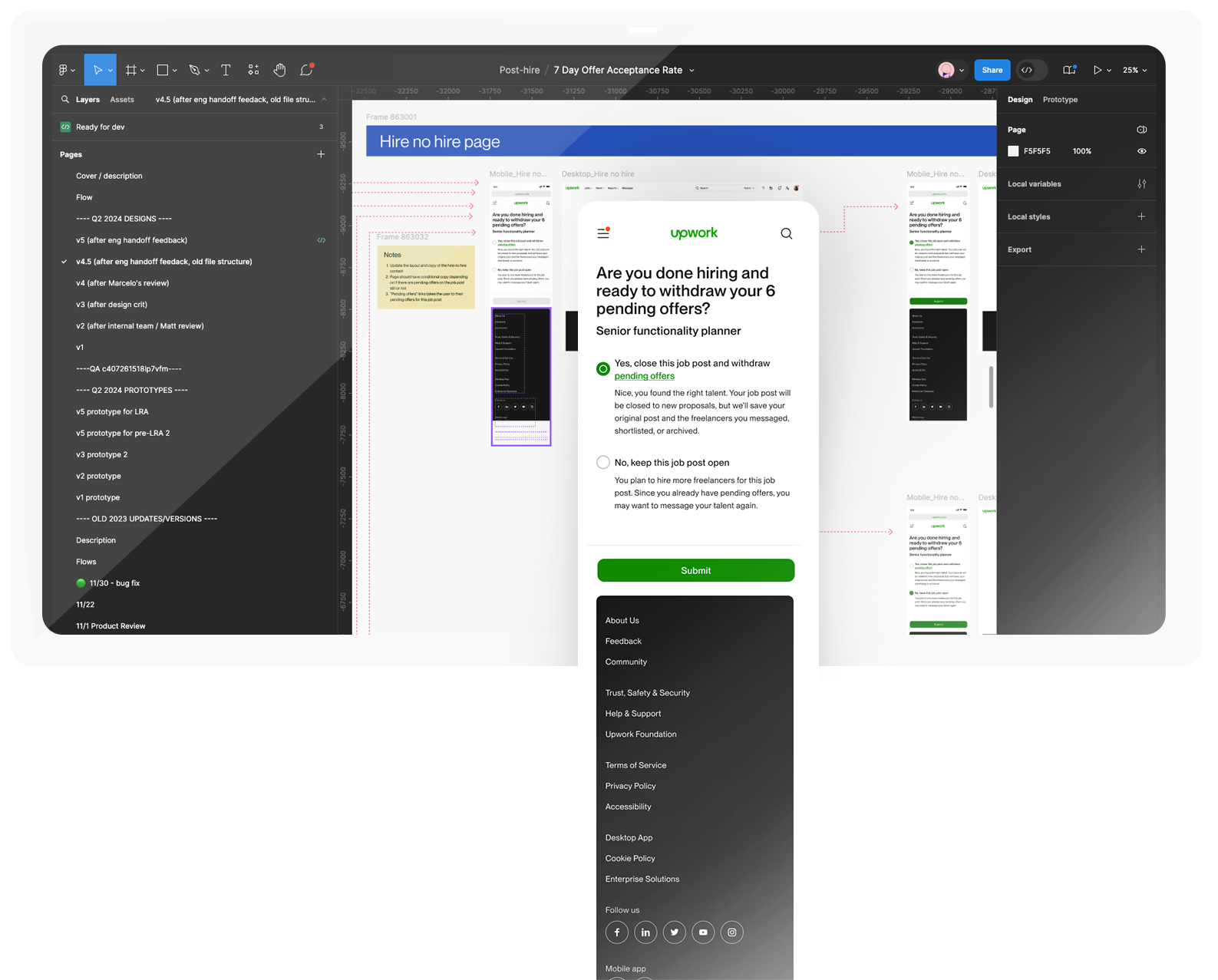Open the Comments tool
The height and width of the screenshot is (980, 1218).
pos(306,70)
